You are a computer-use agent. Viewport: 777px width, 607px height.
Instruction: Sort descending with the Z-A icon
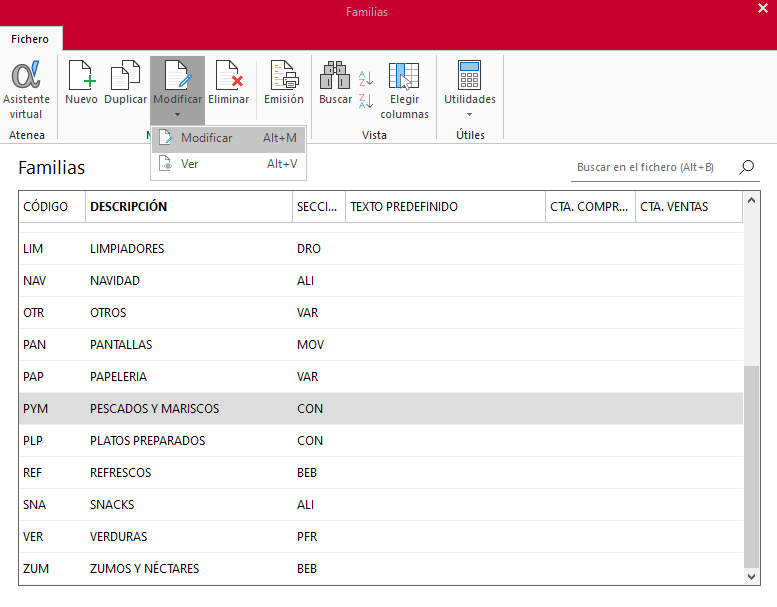click(366, 101)
